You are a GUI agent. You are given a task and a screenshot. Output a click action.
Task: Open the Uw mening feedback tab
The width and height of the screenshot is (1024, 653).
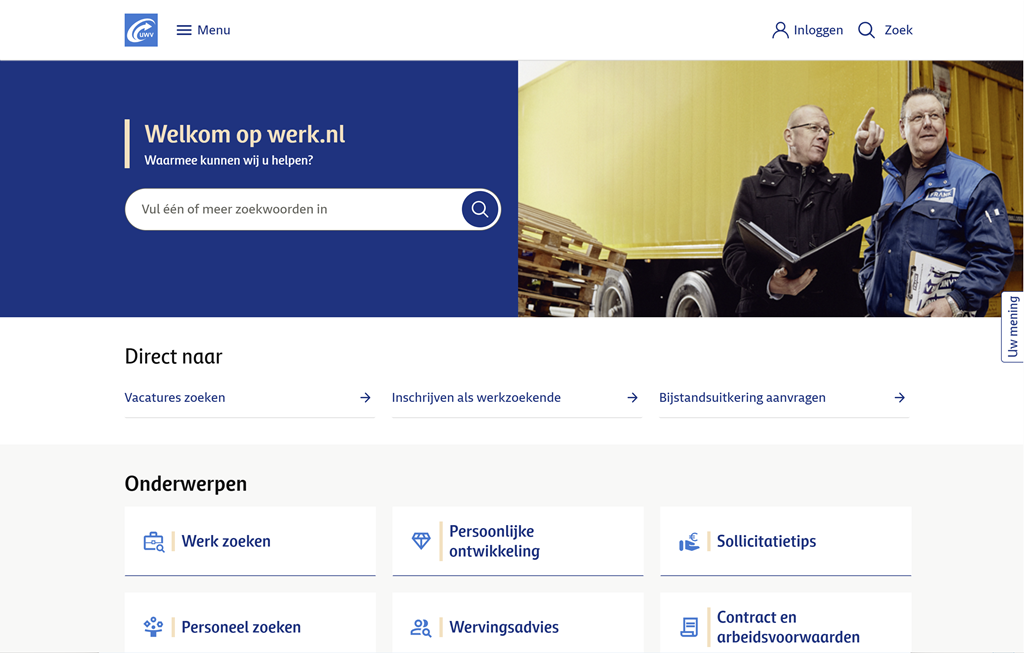tap(1012, 327)
